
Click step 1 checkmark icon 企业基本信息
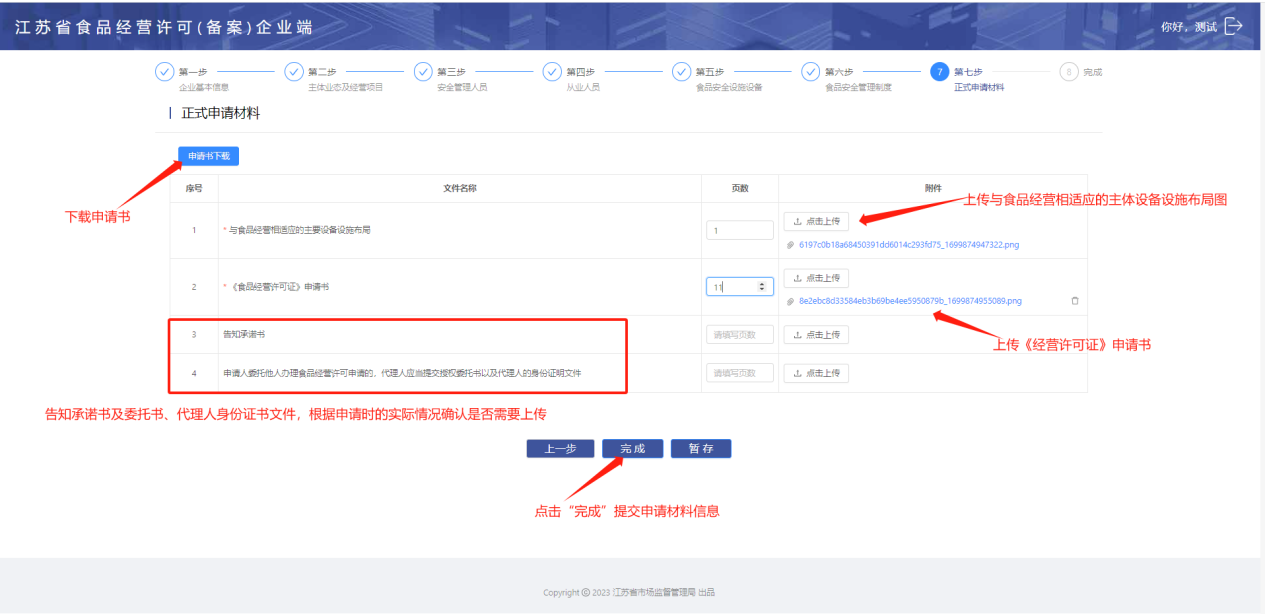tap(164, 72)
